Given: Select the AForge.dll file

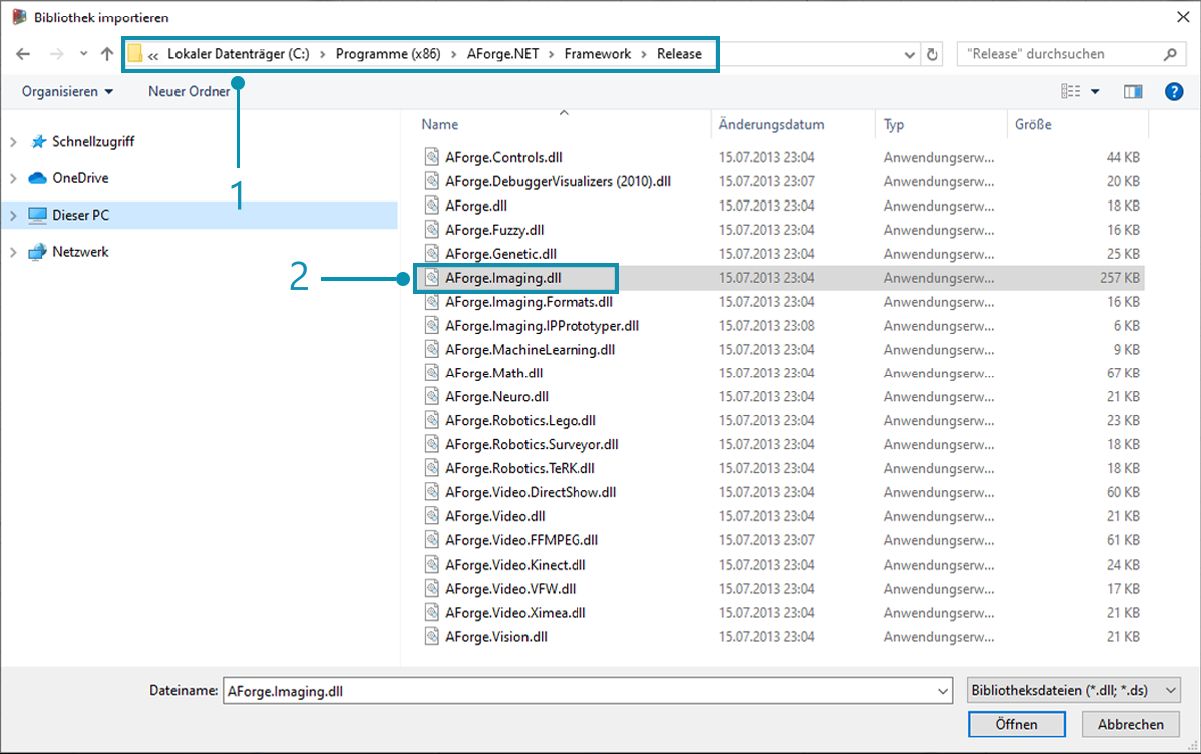Looking at the screenshot, I should [476, 205].
